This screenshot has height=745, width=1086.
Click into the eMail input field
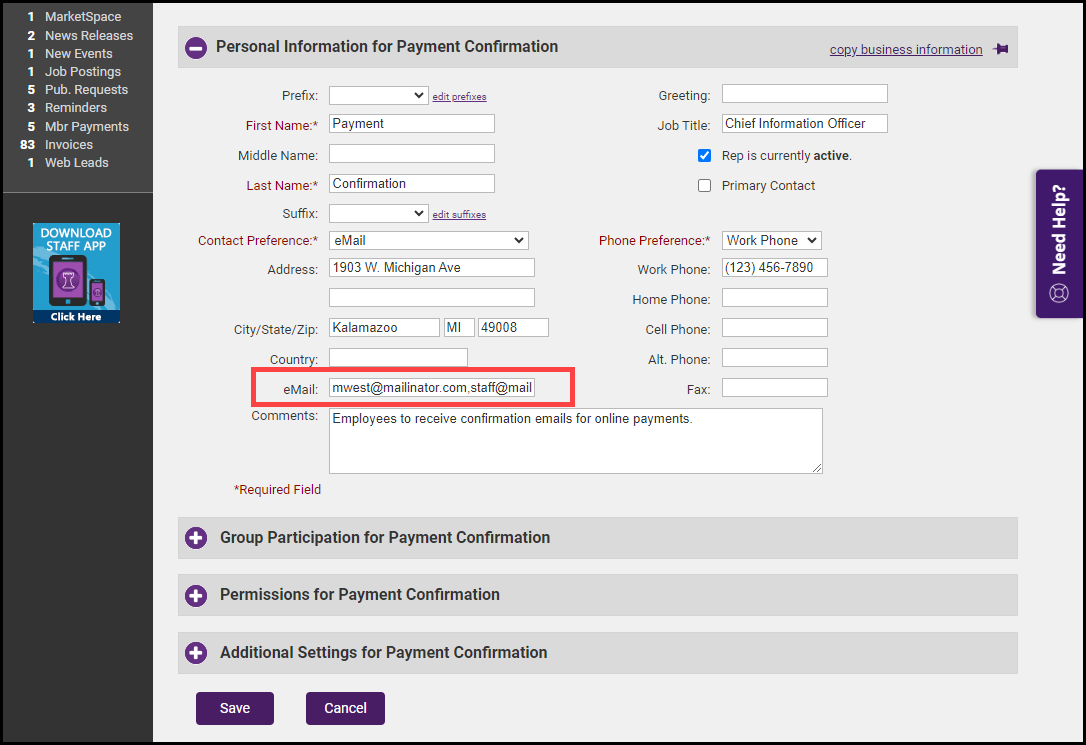(432, 388)
